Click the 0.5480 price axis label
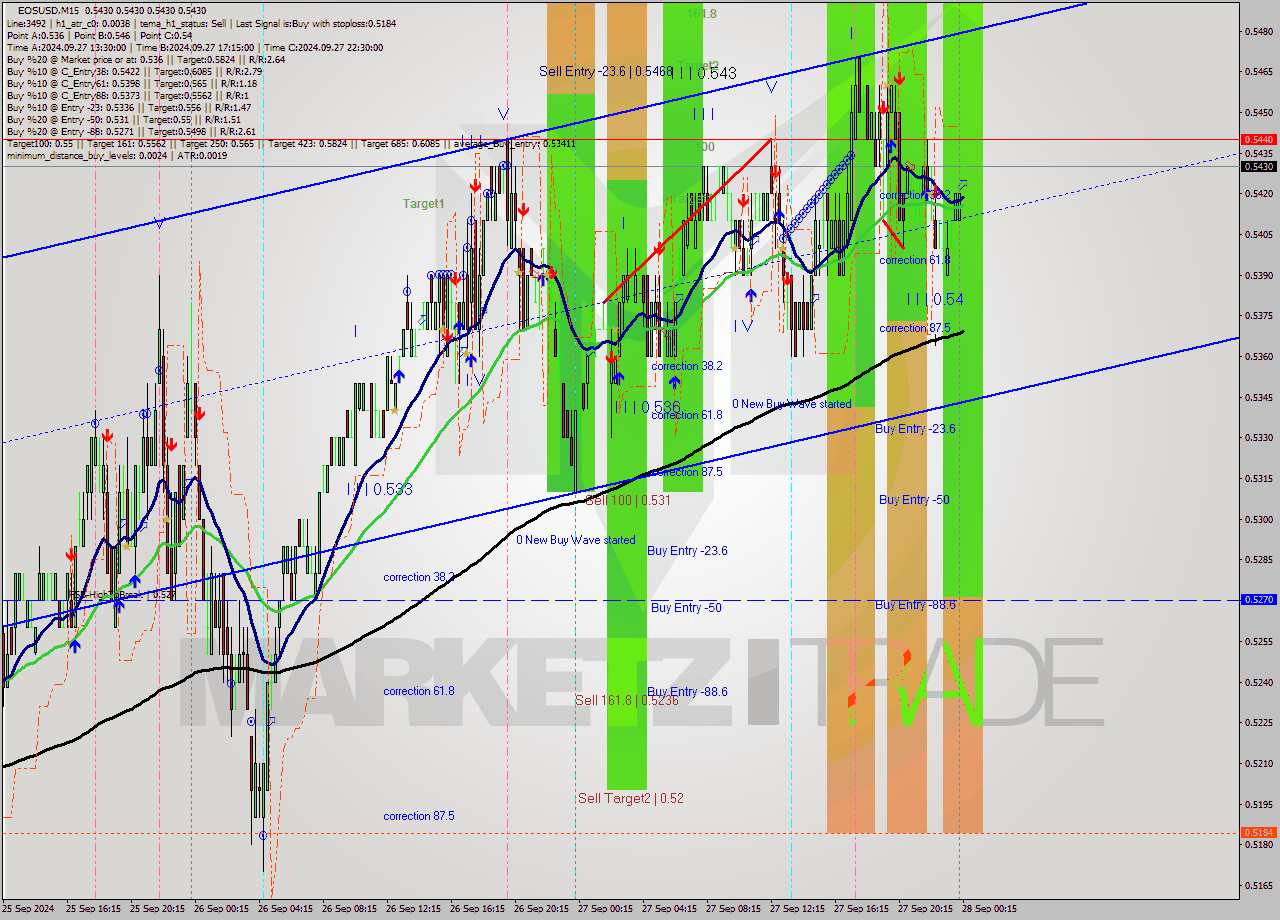This screenshot has width=1280, height=920. click(1257, 31)
